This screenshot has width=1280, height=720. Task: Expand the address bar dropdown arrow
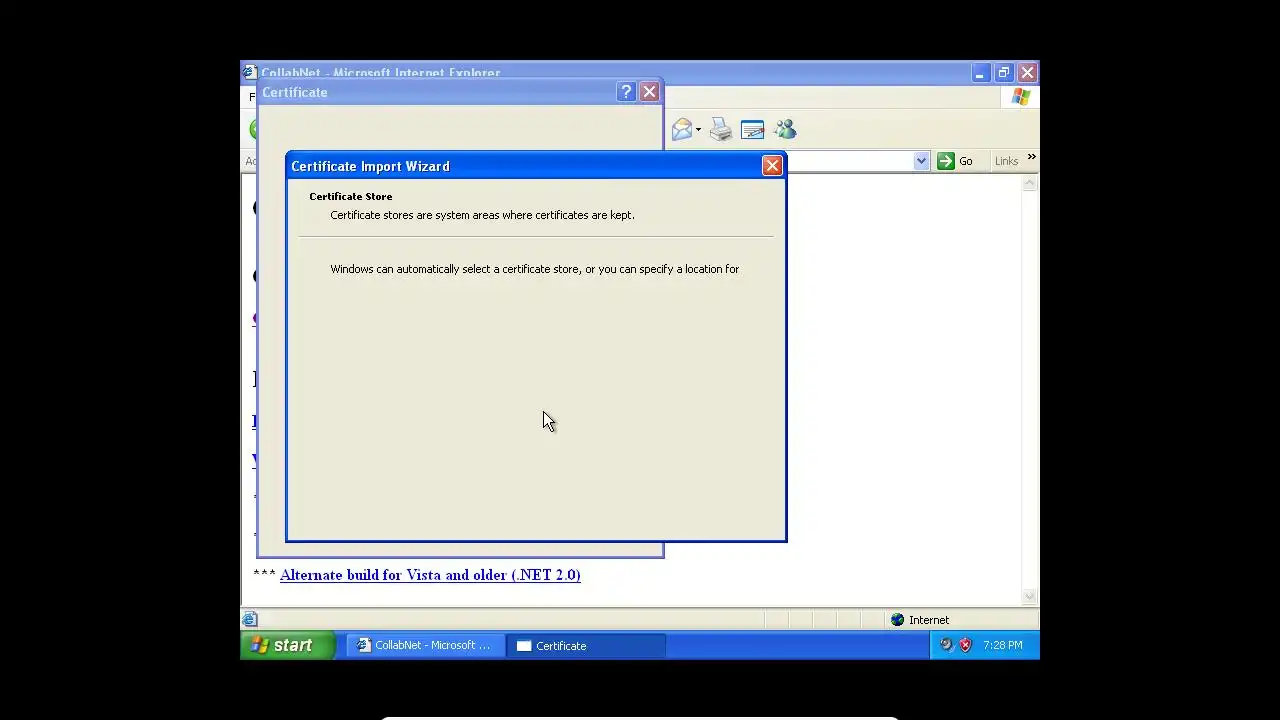click(x=921, y=161)
